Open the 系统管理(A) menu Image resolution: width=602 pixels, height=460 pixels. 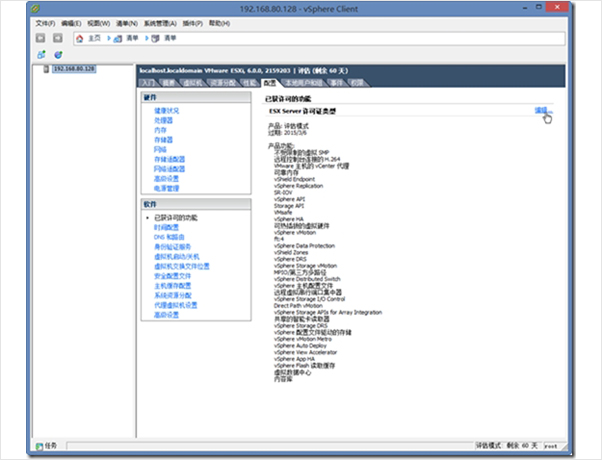160,23
